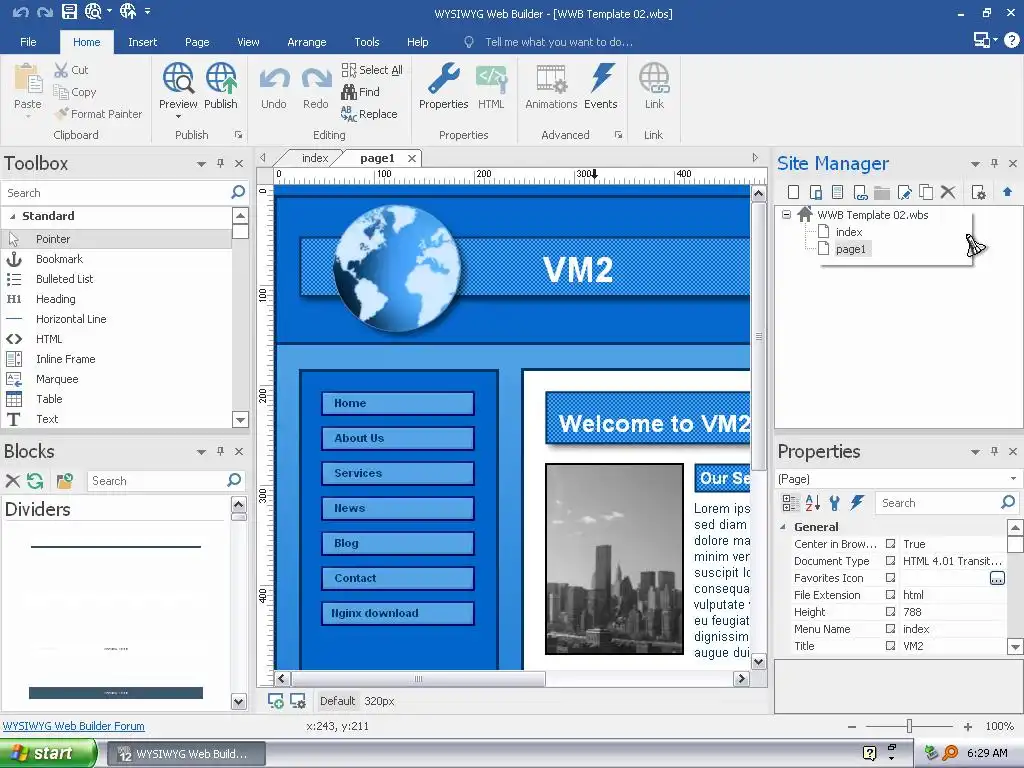1024x768 pixels.
Task: Toggle binding box for File Extension
Action: [x=890, y=594]
